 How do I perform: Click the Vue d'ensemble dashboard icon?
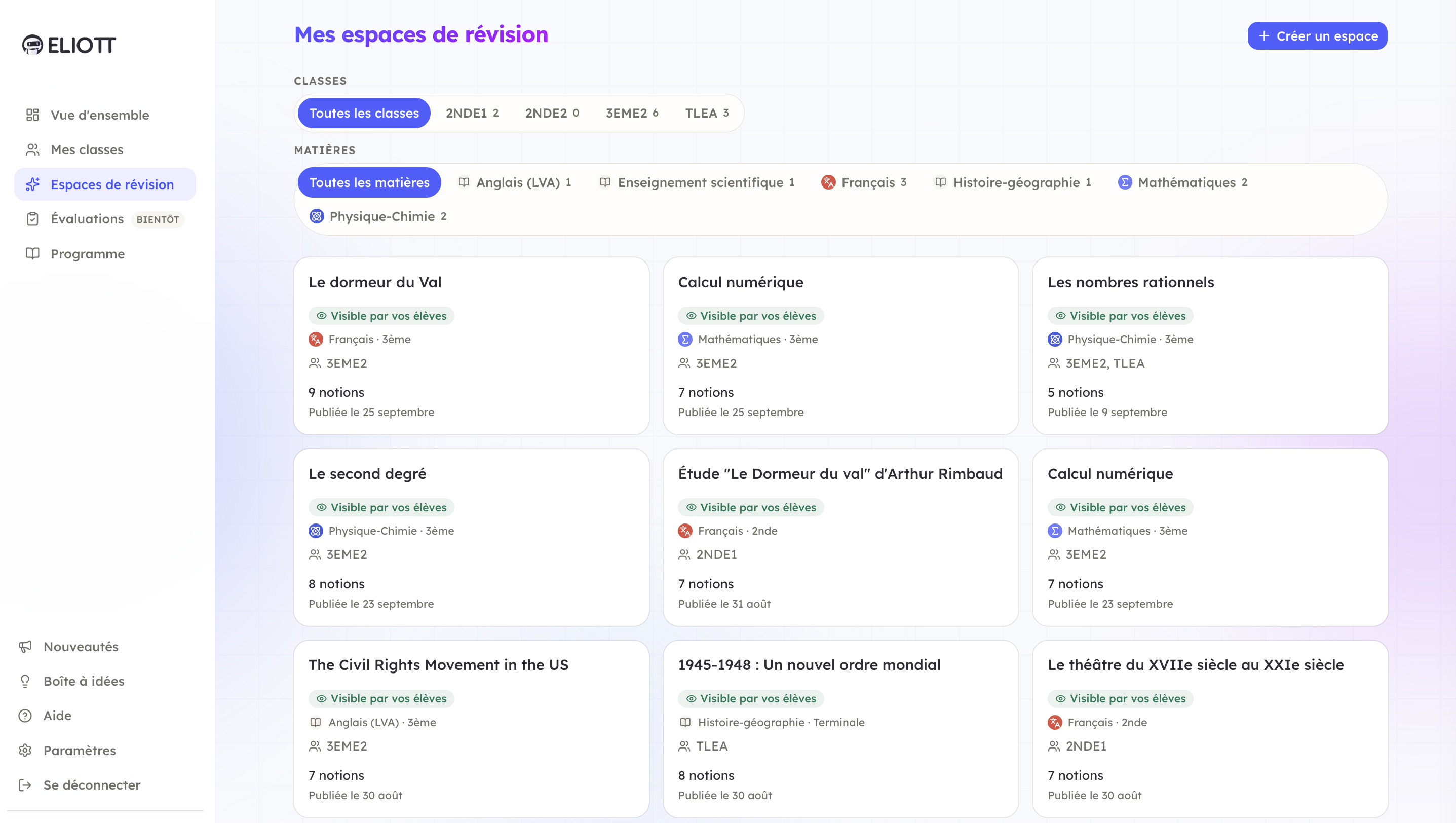[x=33, y=115]
